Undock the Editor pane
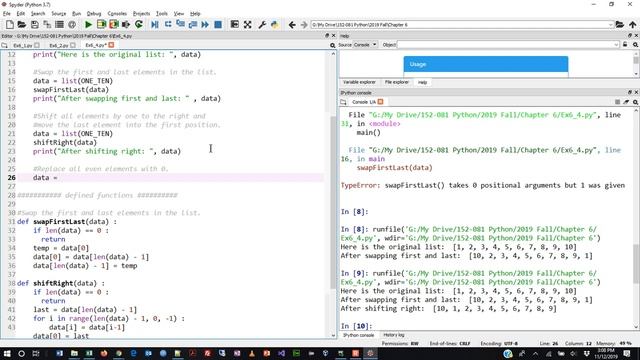This screenshot has width=640, height=360. [327, 36]
